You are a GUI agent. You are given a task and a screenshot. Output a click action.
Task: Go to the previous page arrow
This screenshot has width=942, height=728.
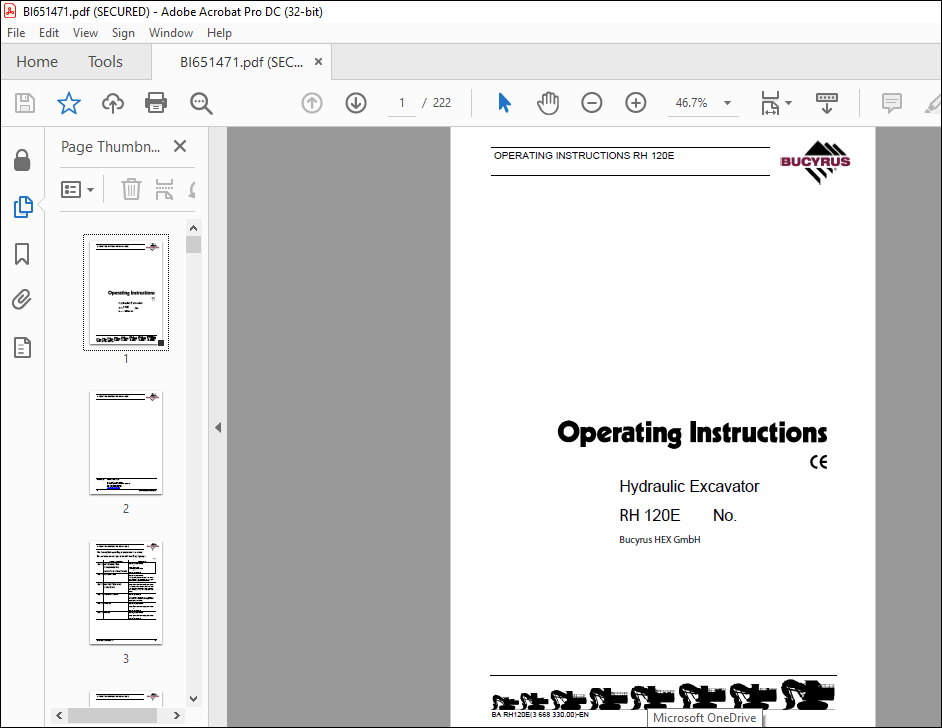[312, 103]
